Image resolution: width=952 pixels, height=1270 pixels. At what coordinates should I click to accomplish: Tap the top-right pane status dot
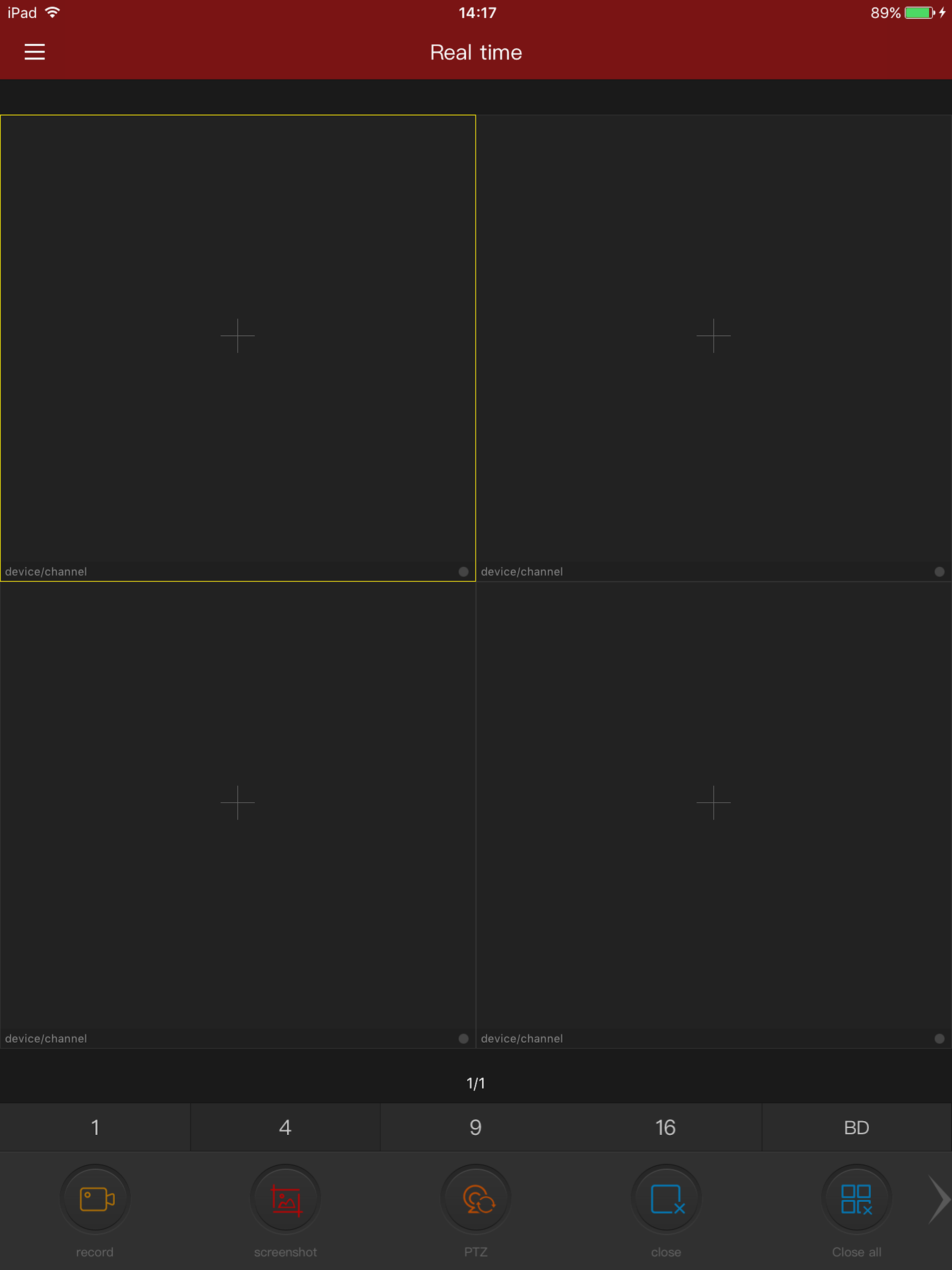point(939,571)
